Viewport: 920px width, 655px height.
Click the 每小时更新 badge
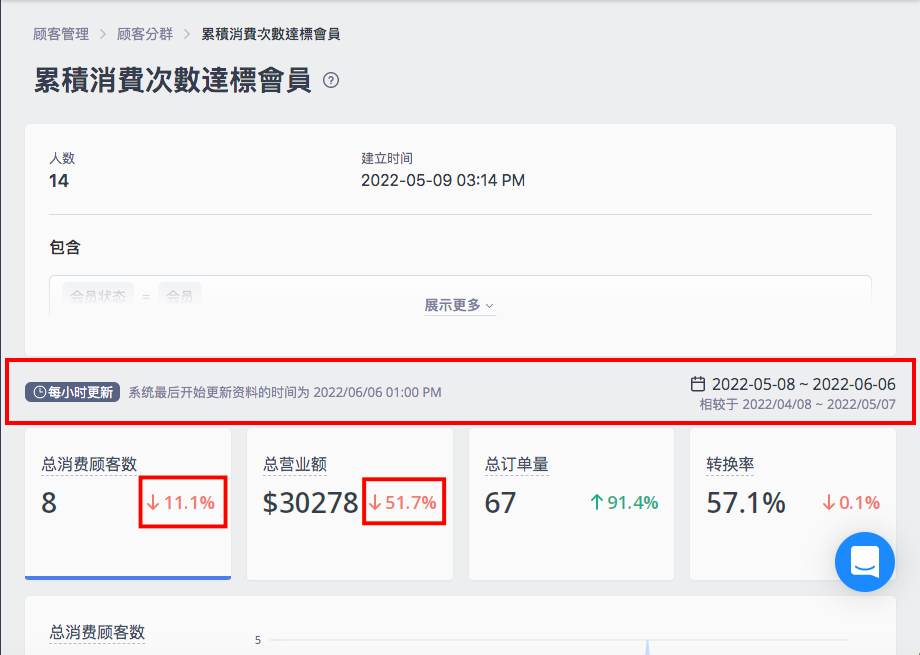pos(72,392)
